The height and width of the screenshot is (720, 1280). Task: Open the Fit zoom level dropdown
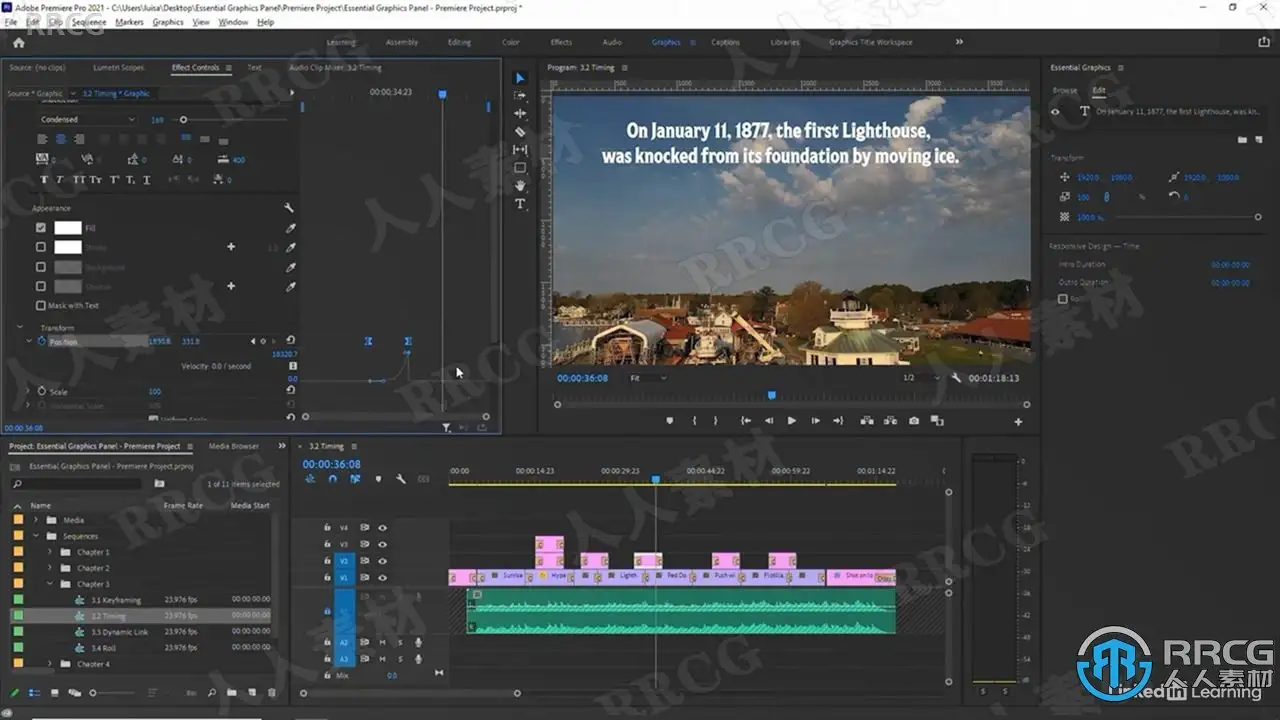coord(648,378)
